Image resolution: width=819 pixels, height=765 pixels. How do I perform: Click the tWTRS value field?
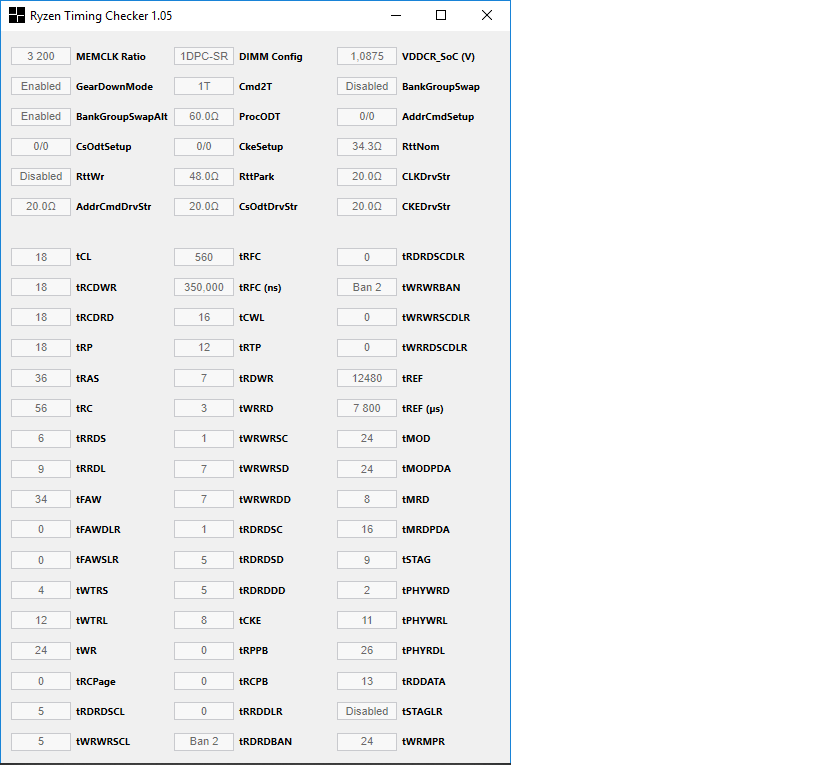pyautogui.click(x=41, y=590)
